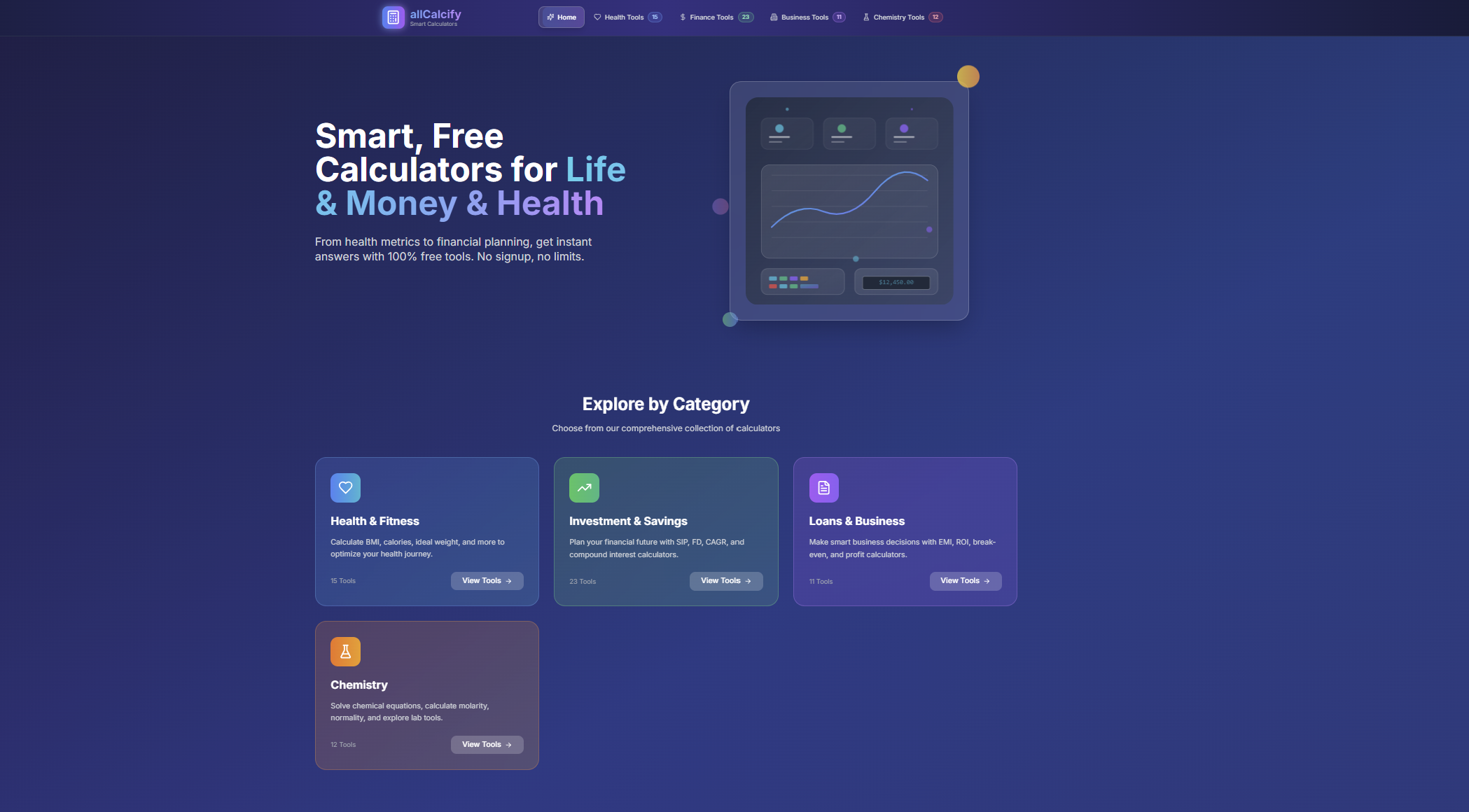The width and height of the screenshot is (1469, 812).
Task: Click the orange flask icon on Chemistry card
Action: (345, 652)
